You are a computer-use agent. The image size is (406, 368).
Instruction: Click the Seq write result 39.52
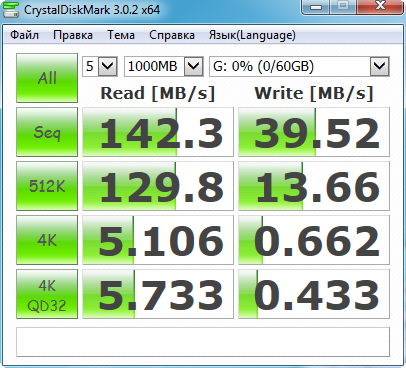coord(314,132)
